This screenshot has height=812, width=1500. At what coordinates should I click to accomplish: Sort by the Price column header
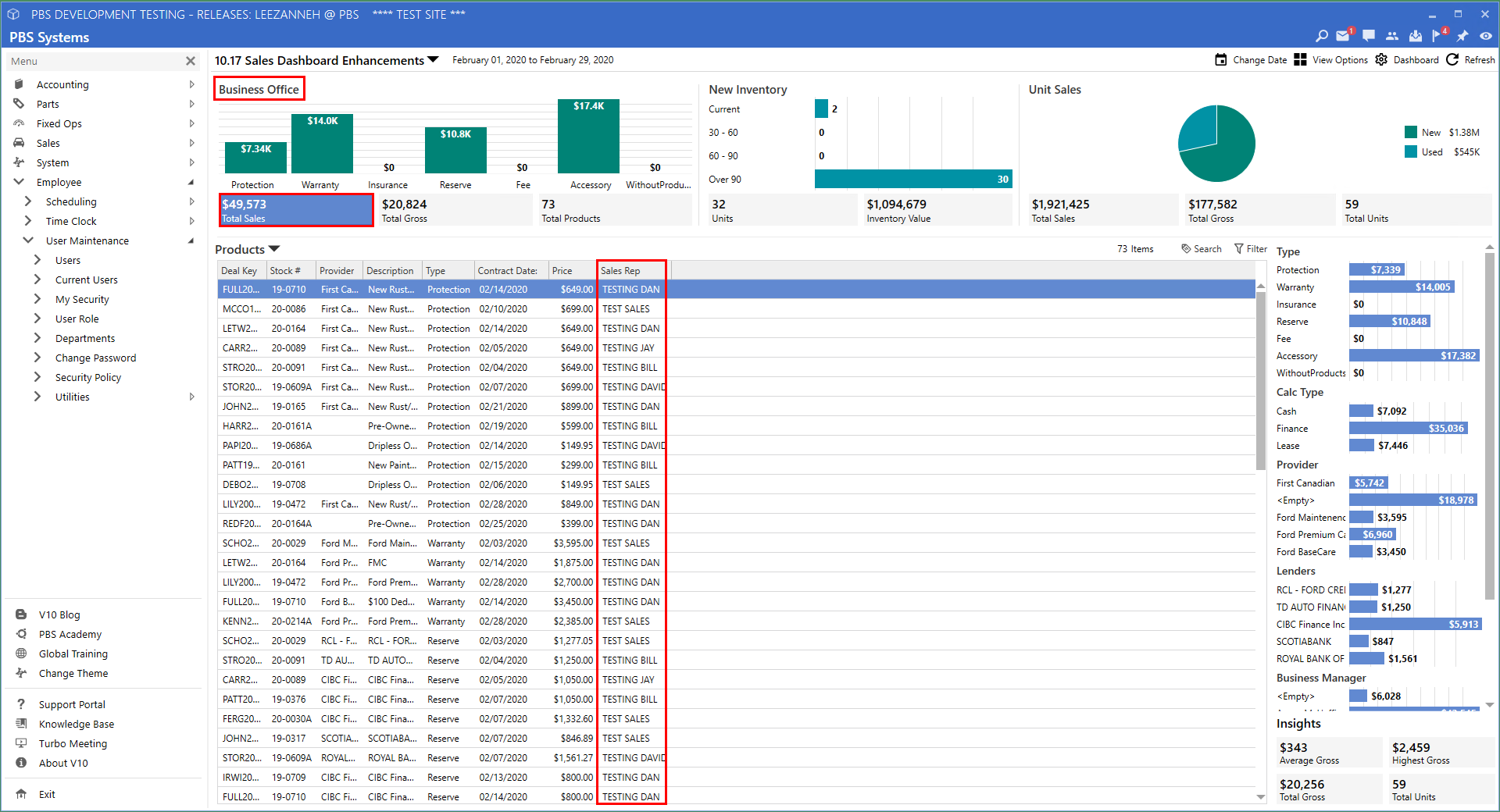click(572, 271)
